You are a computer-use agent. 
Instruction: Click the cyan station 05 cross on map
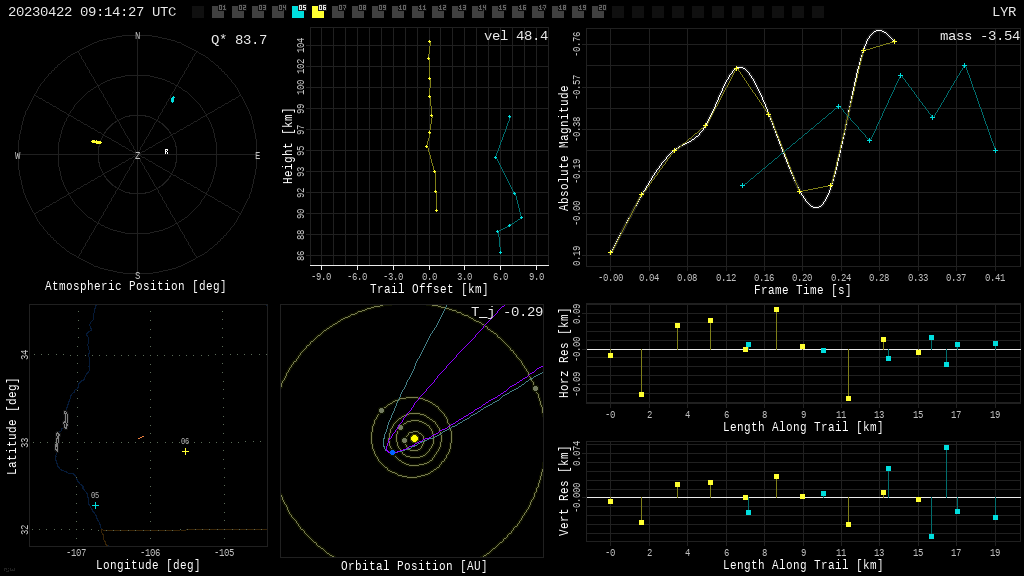(x=96, y=505)
